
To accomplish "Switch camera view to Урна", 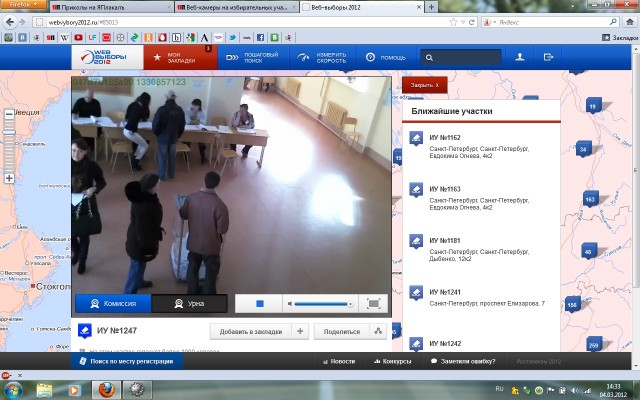I will 189,304.
